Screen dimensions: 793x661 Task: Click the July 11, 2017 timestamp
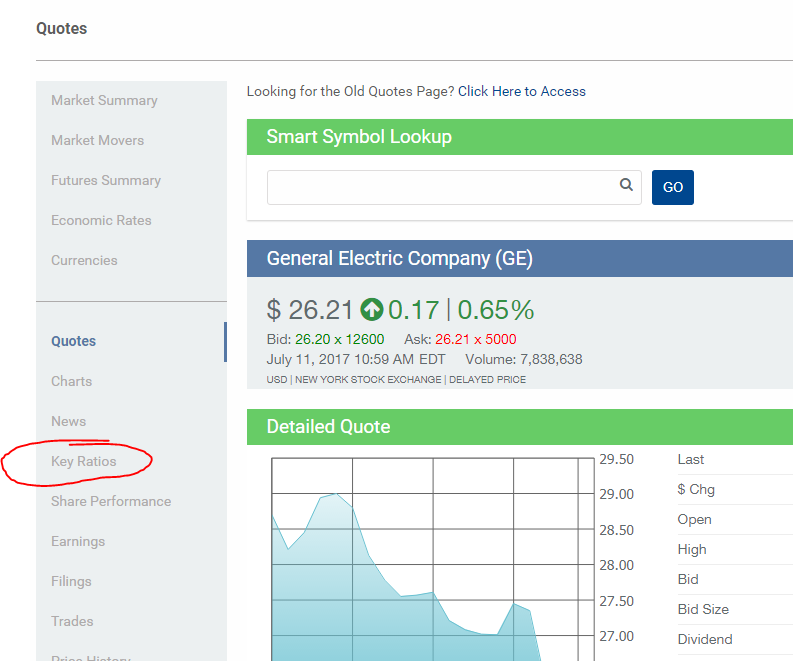click(356, 359)
